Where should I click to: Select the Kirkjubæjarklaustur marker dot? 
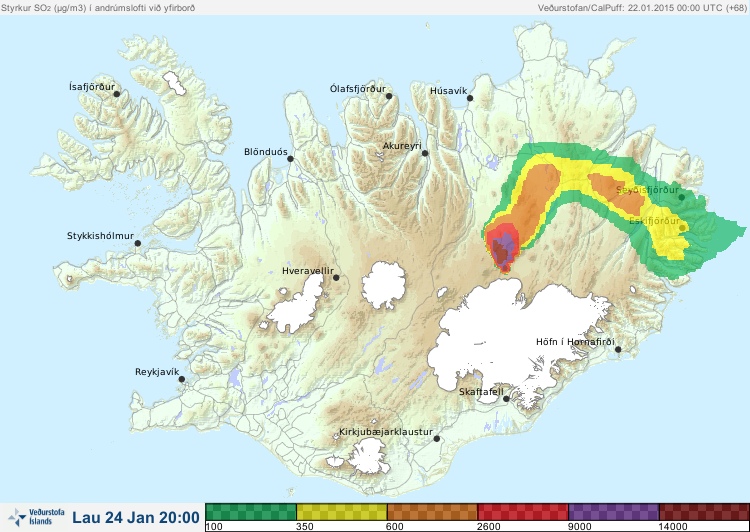pyautogui.click(x=436, y=439)
